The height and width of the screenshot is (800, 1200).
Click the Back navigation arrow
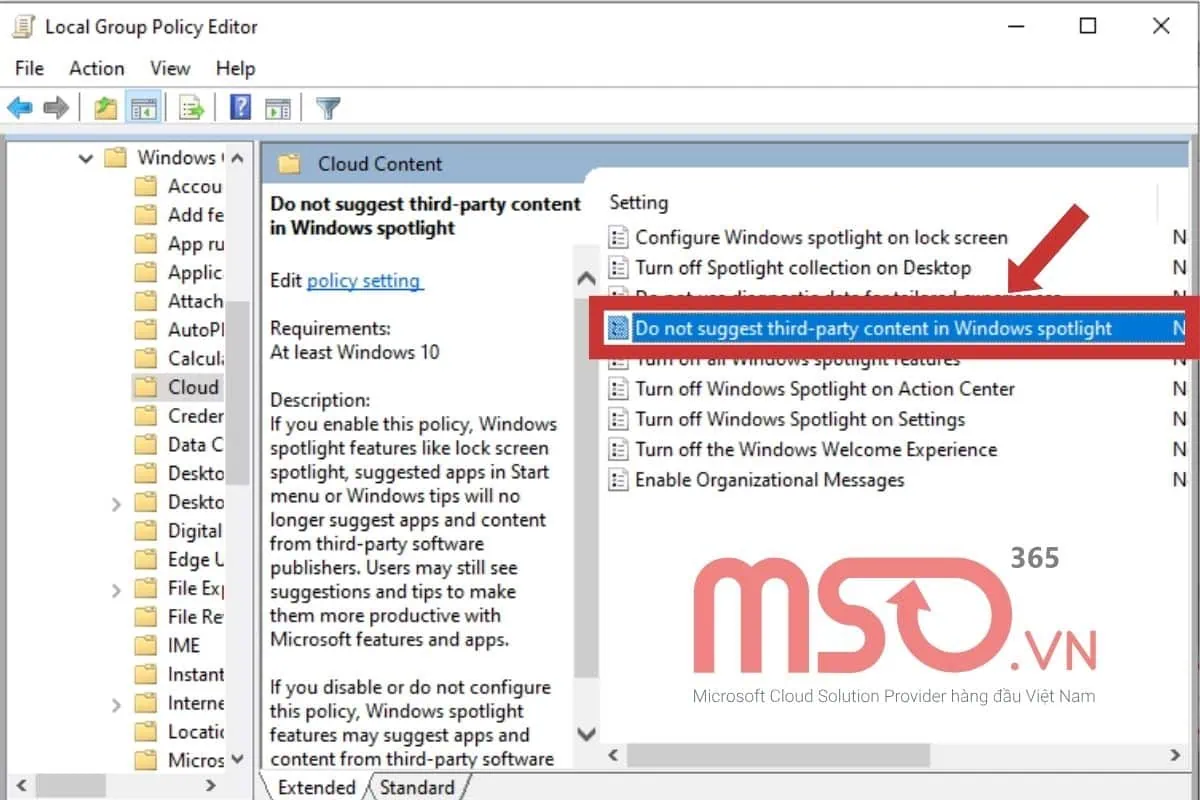pos(21,106)
